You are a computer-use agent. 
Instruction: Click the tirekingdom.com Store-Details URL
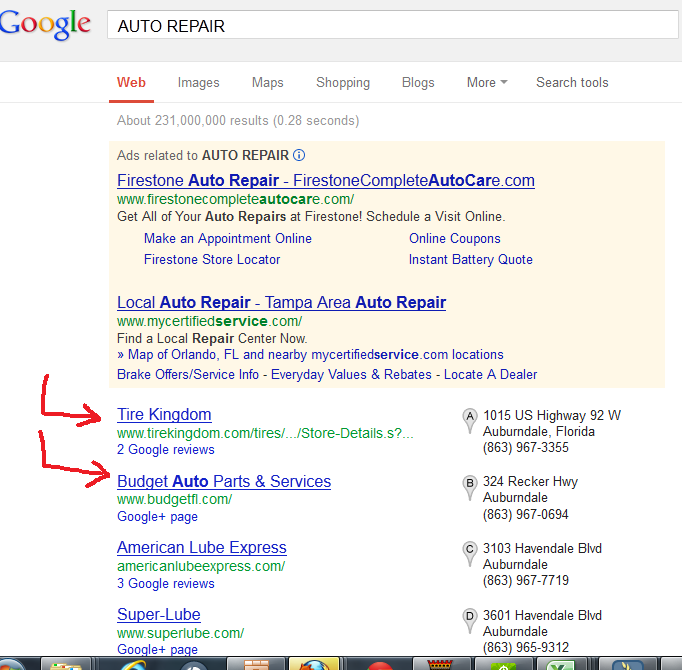pyautogui.click(x=265, y=433)
